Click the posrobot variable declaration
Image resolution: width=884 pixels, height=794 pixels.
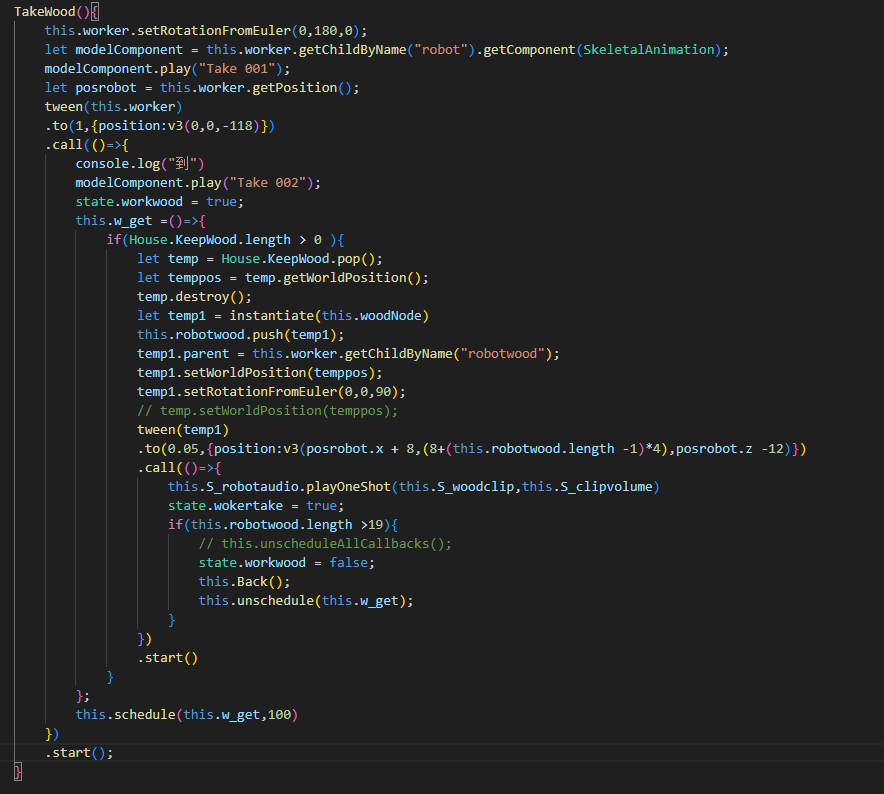[106, 88]
